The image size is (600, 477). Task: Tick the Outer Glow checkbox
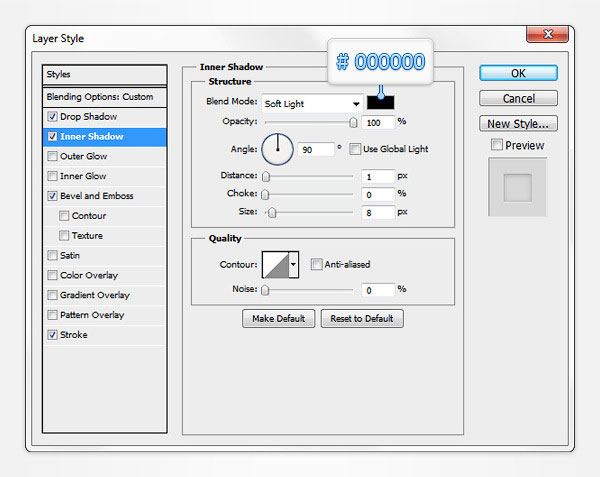(52, 156)
